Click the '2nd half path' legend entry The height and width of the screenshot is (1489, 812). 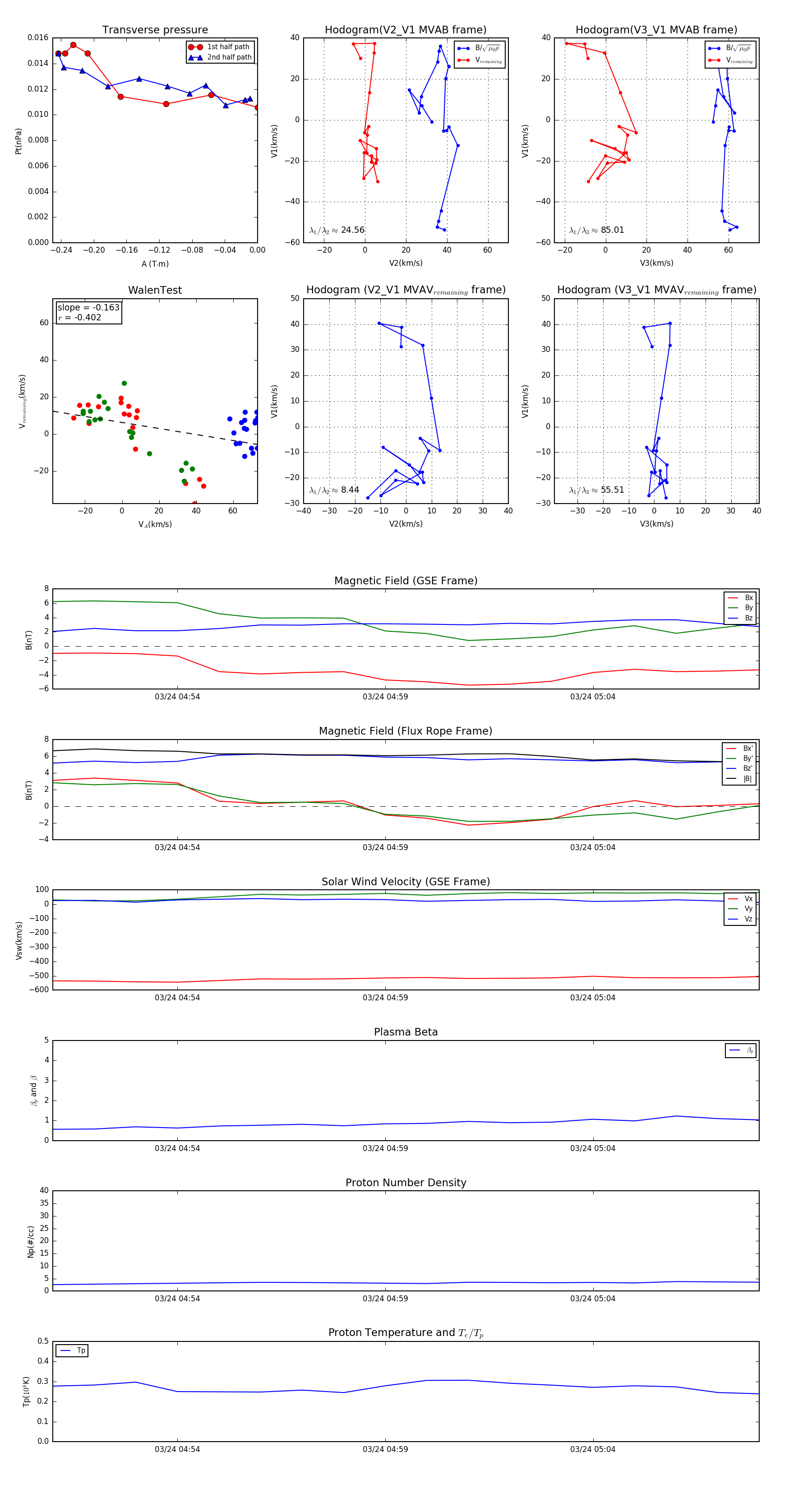[220, 57]
